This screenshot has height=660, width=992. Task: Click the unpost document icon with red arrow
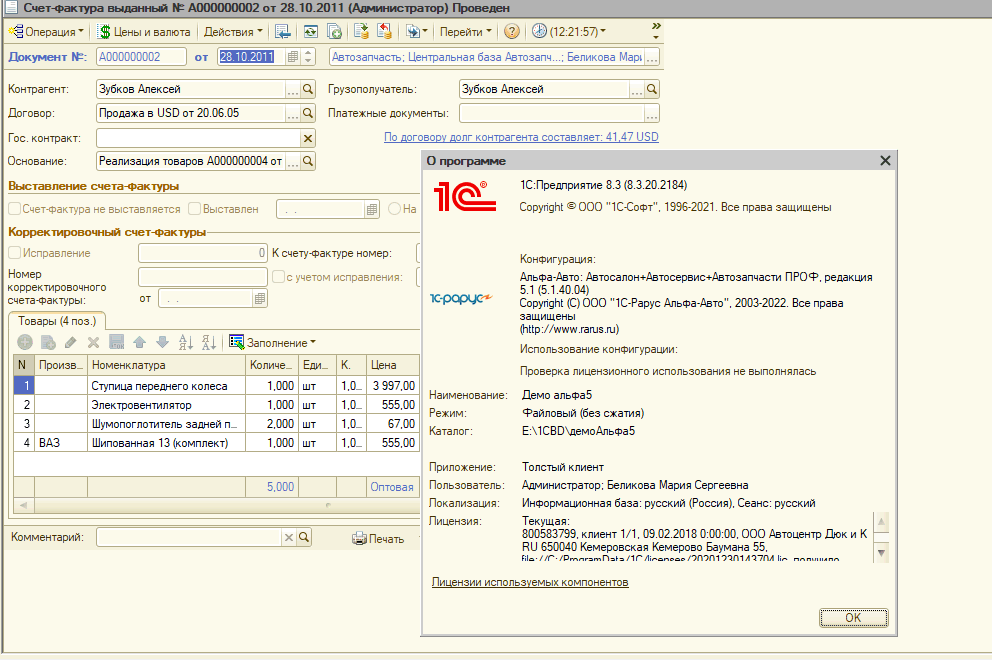(x=384, y=32)
